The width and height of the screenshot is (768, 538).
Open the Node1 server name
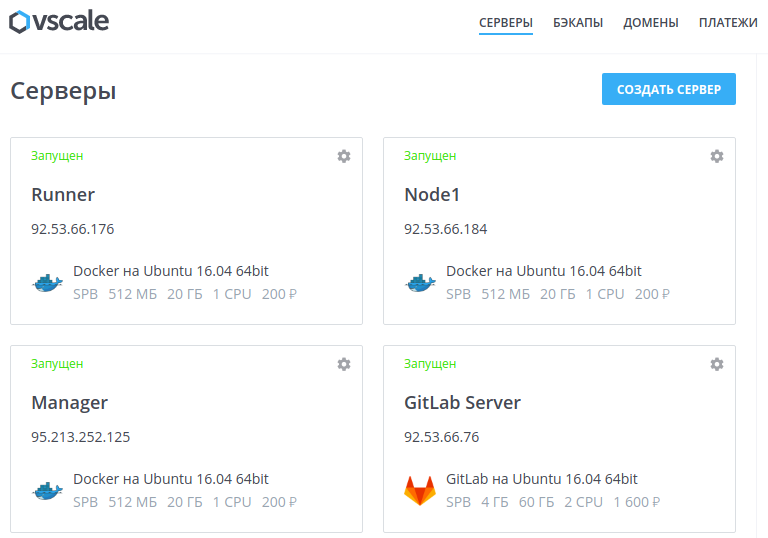[432, 195]
